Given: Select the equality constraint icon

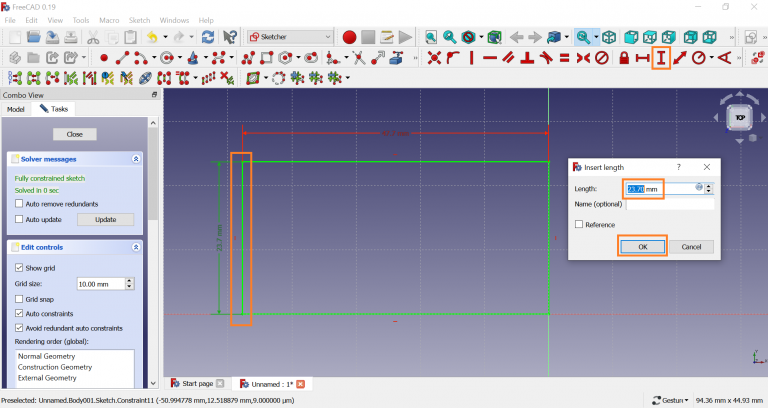Looking at the screenshot, I should pos(564,58).
